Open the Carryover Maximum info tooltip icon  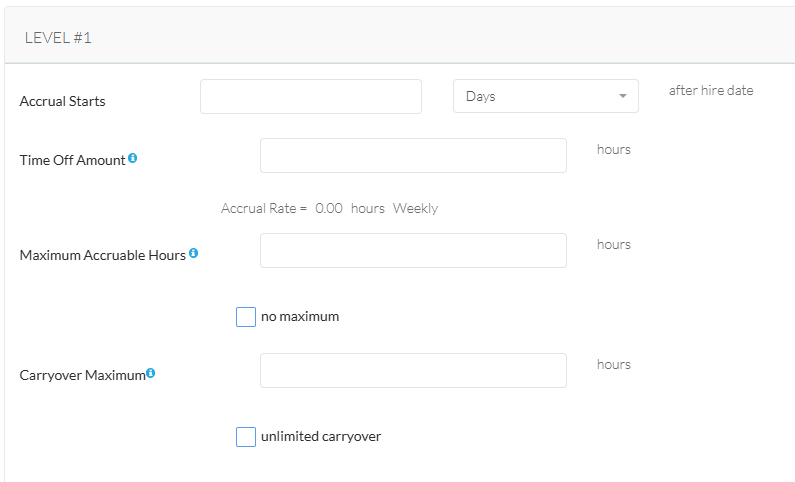(151, 373)
